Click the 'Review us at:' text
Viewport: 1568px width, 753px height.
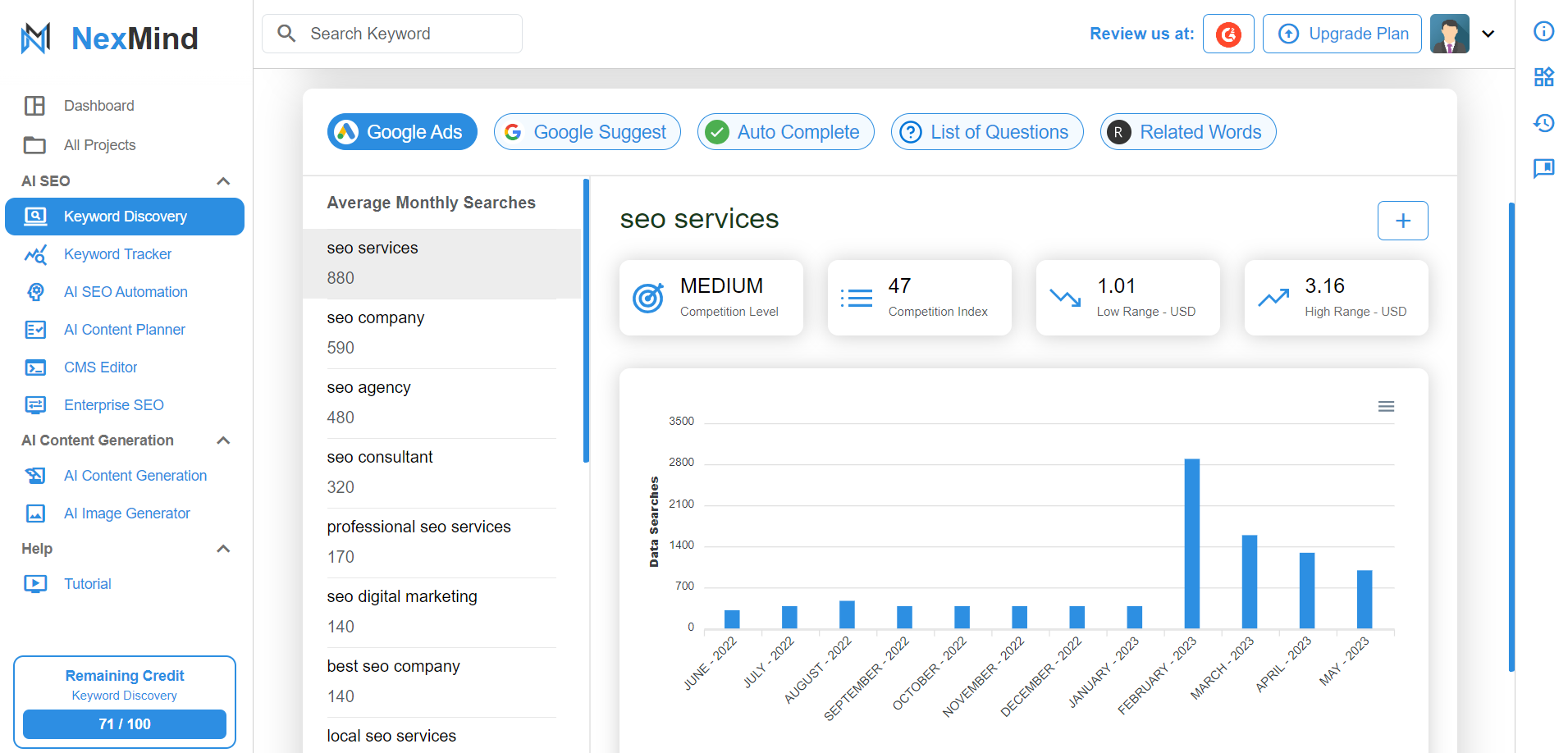(x=1141, y=34)
